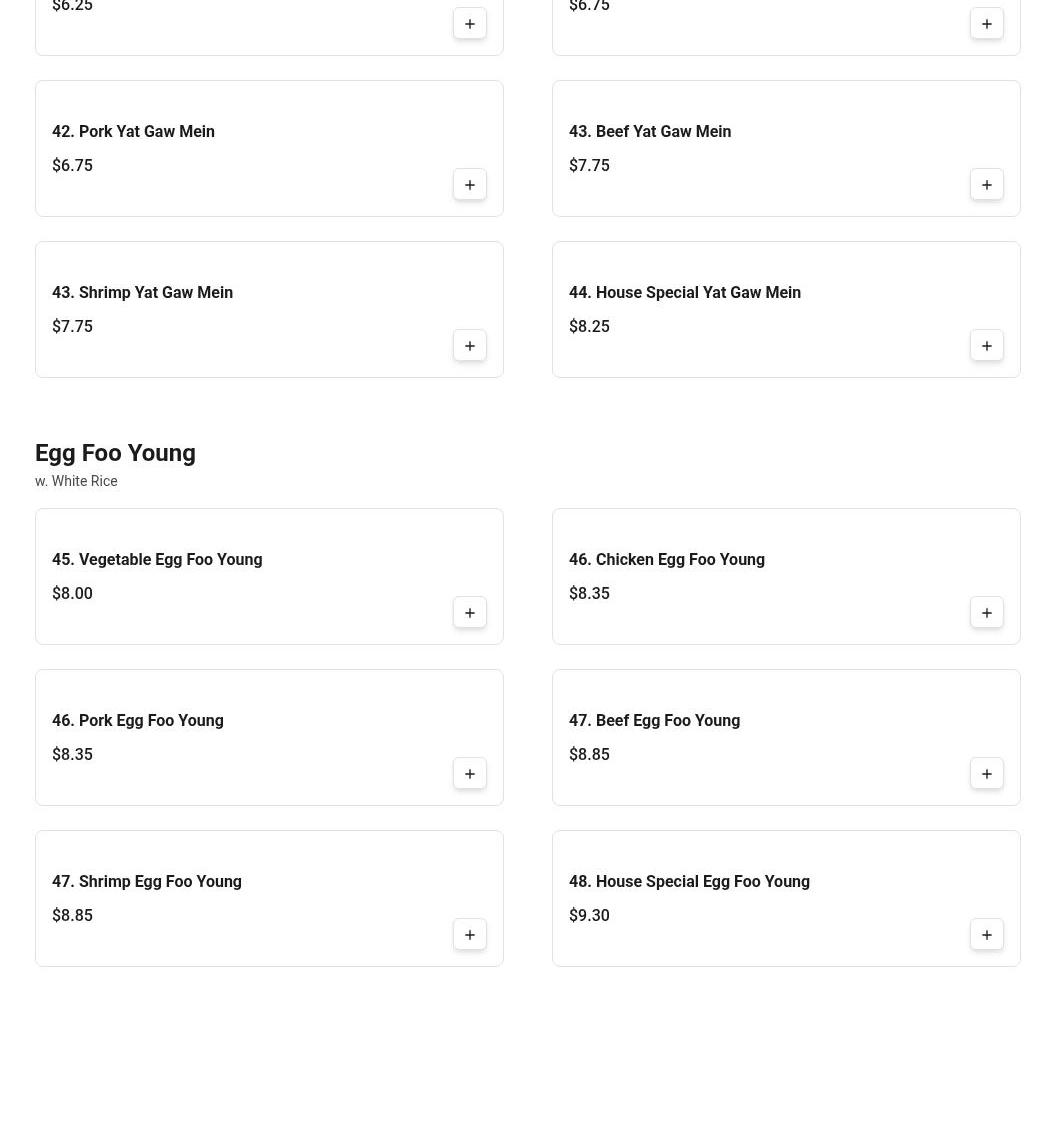This screenshot has height=1145, width=1050.
Task: Add Pork Egg Foo Young to cart
Action: tap(469, 774)
